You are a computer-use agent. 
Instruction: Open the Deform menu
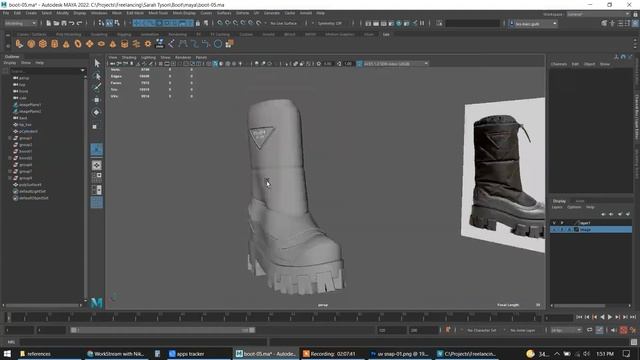242,13
